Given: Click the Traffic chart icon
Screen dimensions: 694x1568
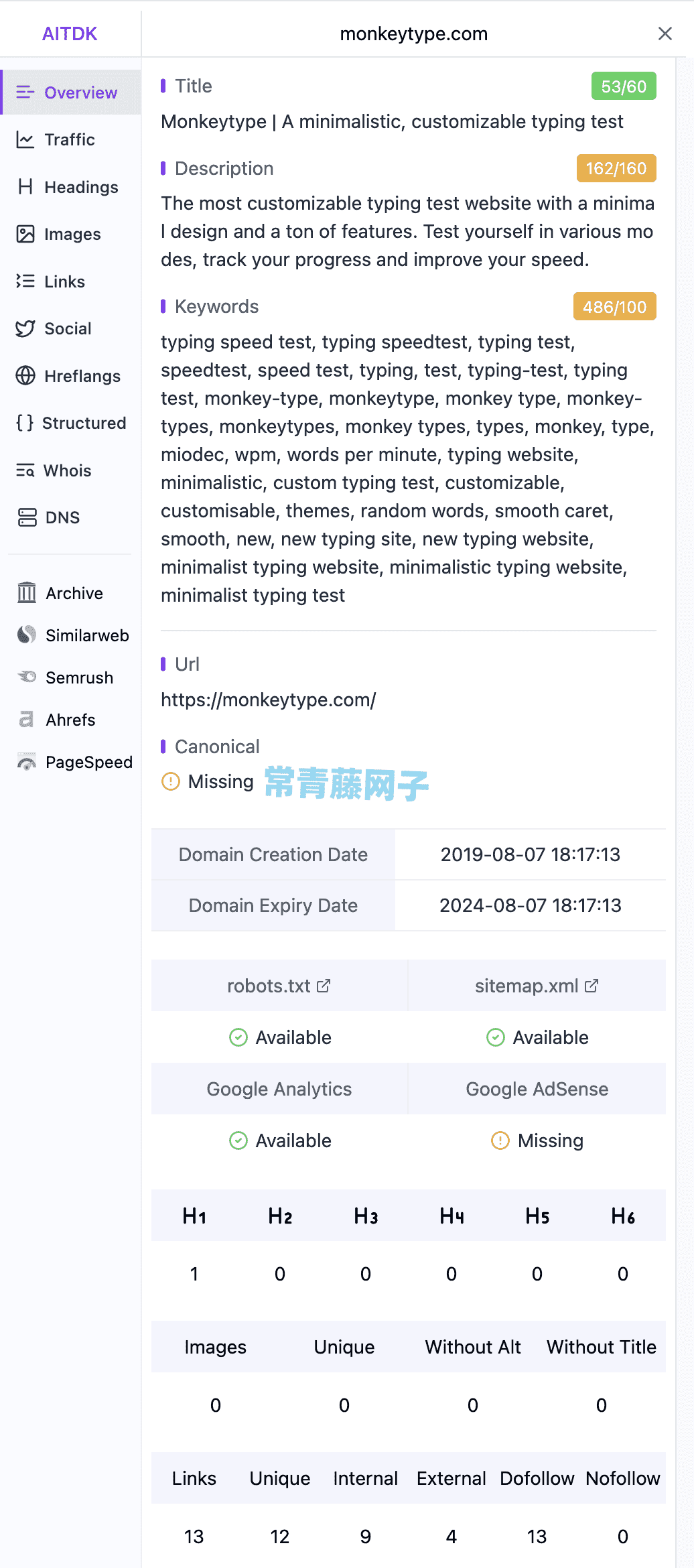Looking at the screenshot, I should [25, 139].
